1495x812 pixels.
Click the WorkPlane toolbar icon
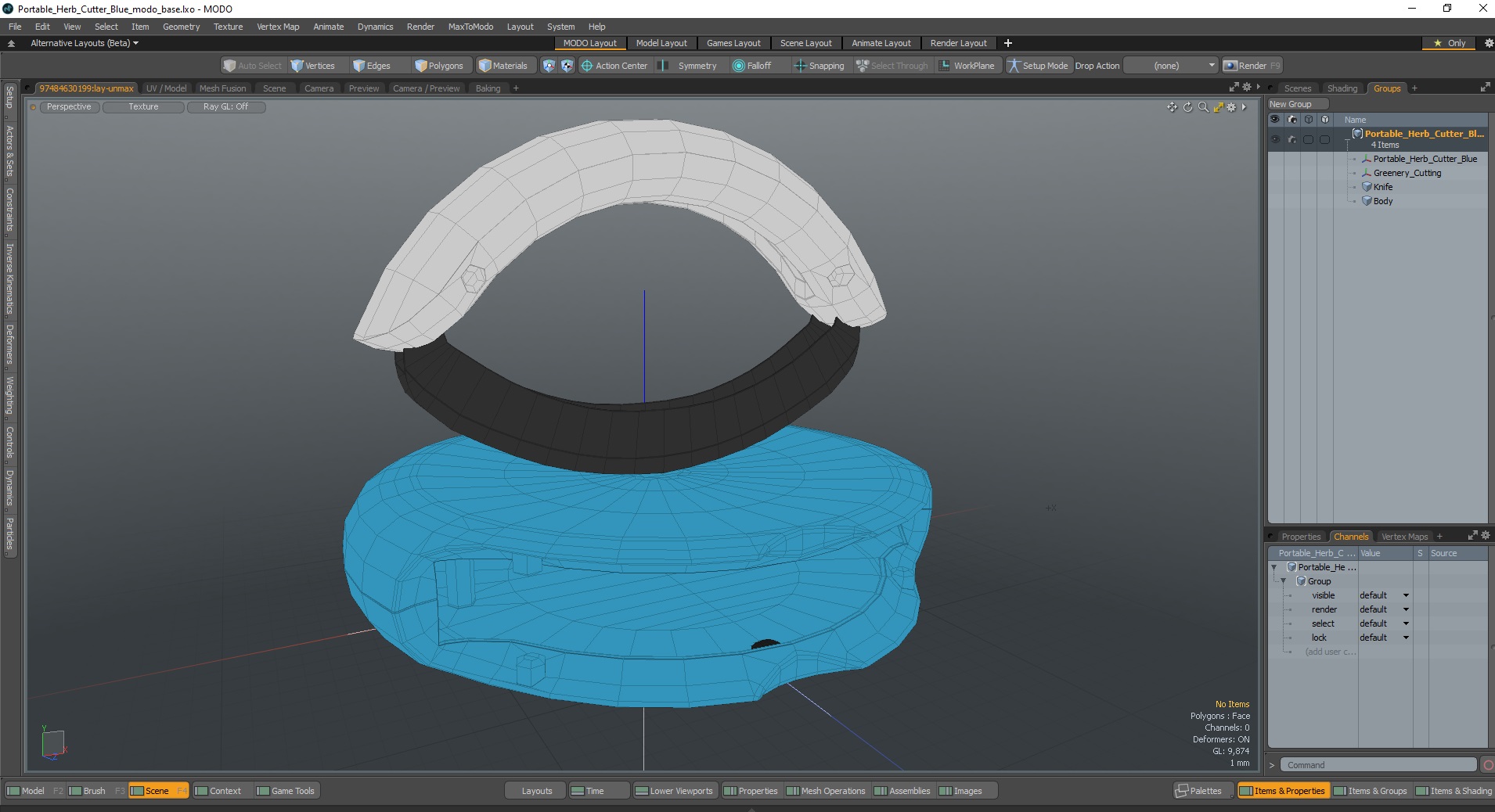967,66
